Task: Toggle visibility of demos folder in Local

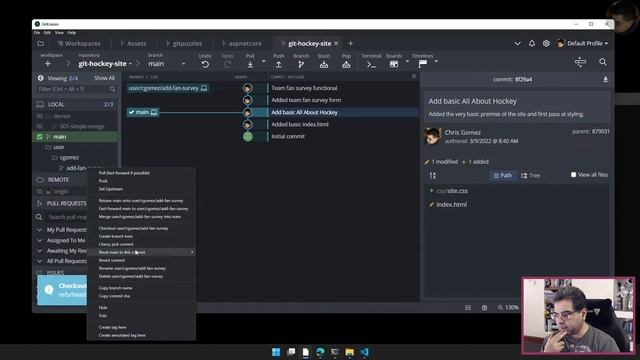Action: coord(40,116)
